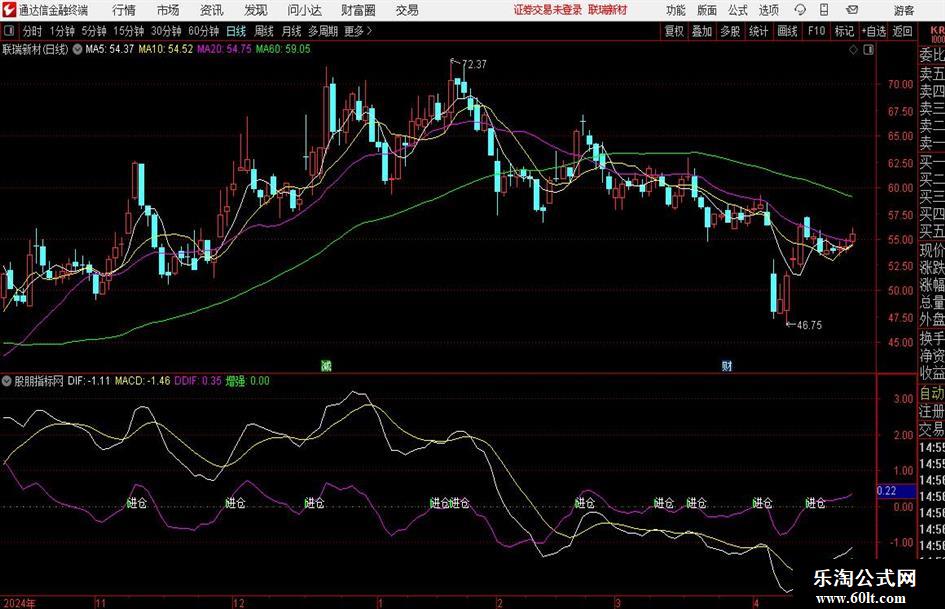Switch to the 周线 weekly tab

[x=263, y=31]
